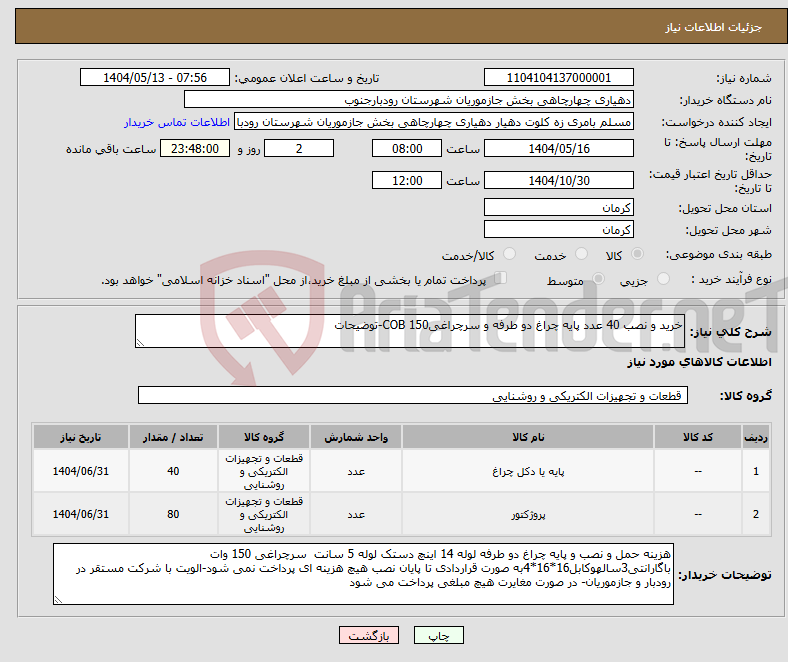
Task: Click the delivery city field کرمان
Action: tap(558, 229)
